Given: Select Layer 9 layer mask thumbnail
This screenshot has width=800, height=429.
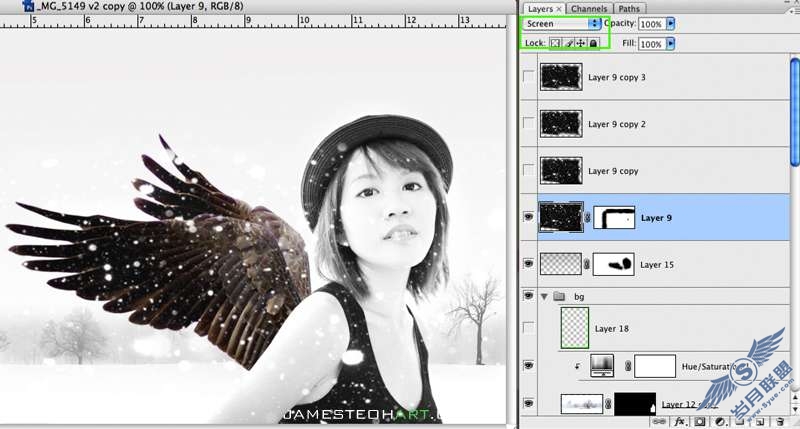Looking at the screenshot, I should 614,218.
